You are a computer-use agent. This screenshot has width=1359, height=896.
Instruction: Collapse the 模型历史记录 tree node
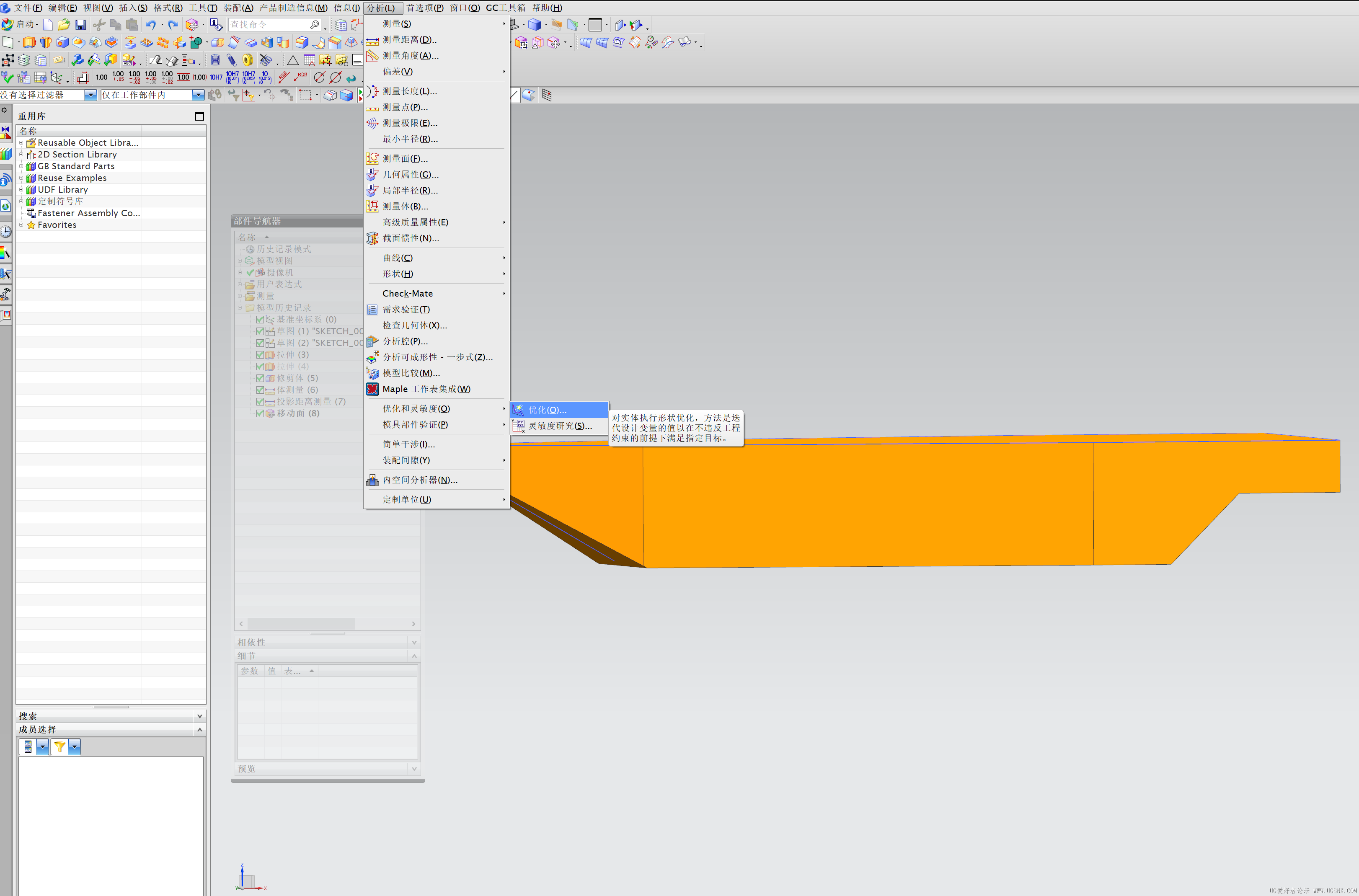pyautogui.click(x=240, y=308)
